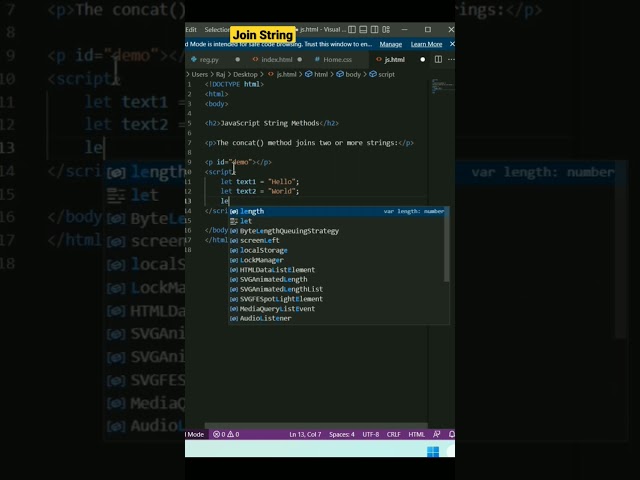Open Customize Layout icon in title bar
This screenshot has width=640, height=480.
(386, 29)
